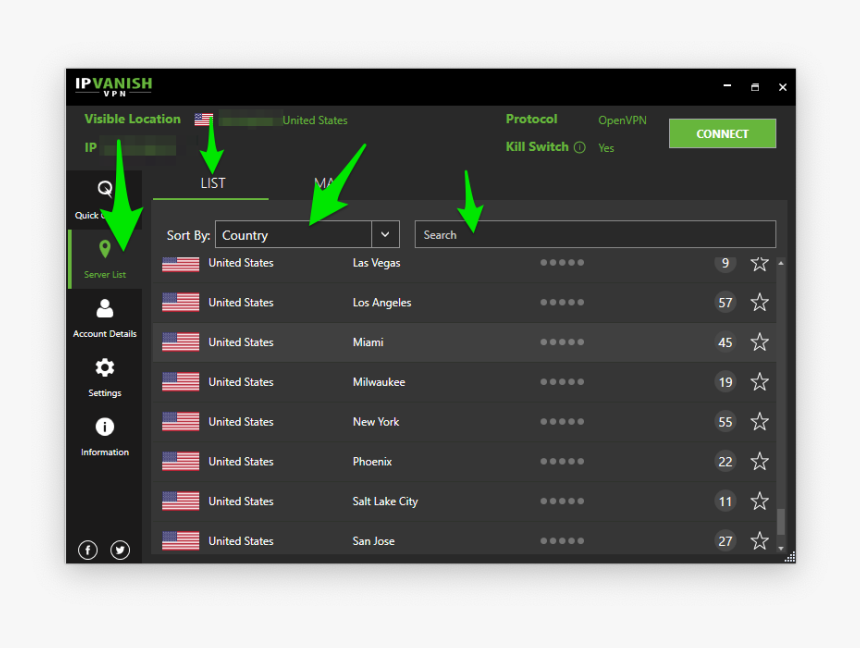Click the Milwaukee server count 19

click(x=725, y=382)
